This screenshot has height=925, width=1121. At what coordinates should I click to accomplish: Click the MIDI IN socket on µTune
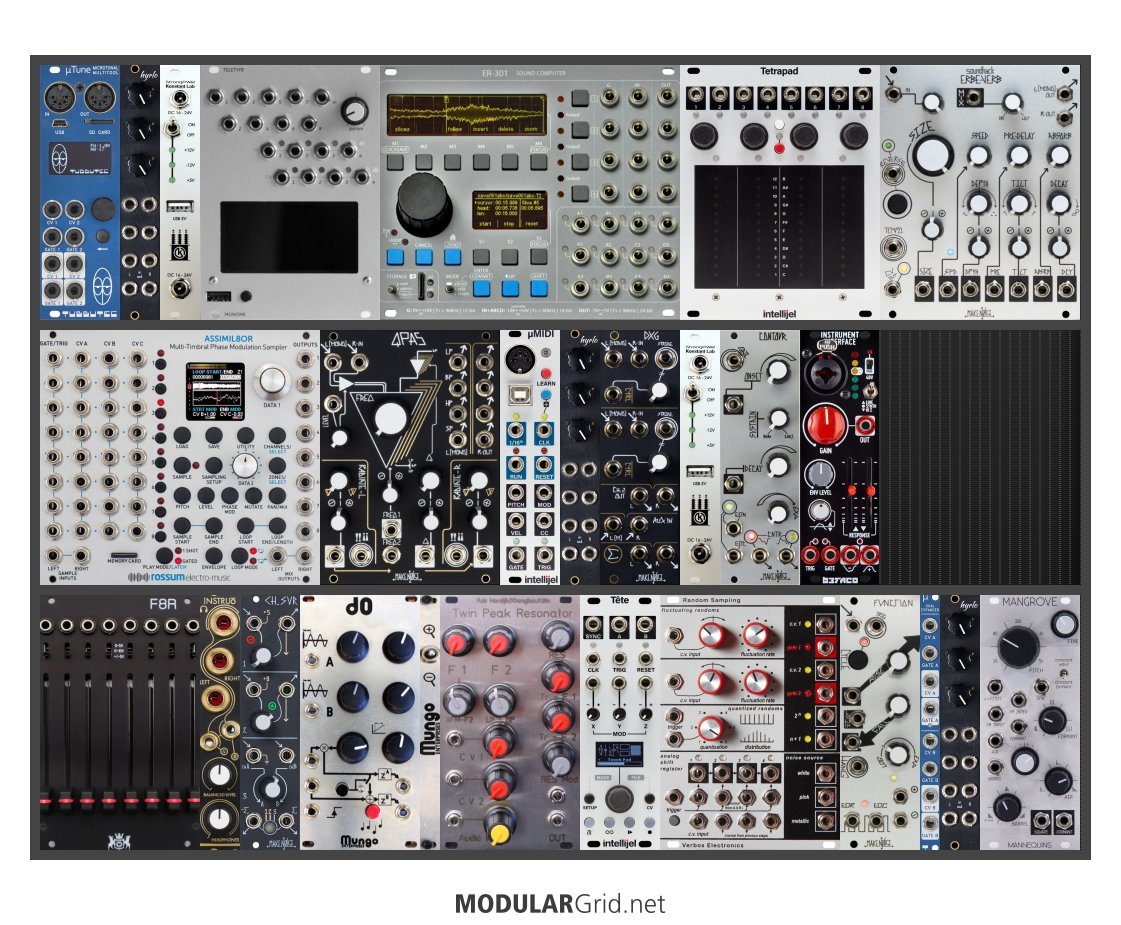60,98
